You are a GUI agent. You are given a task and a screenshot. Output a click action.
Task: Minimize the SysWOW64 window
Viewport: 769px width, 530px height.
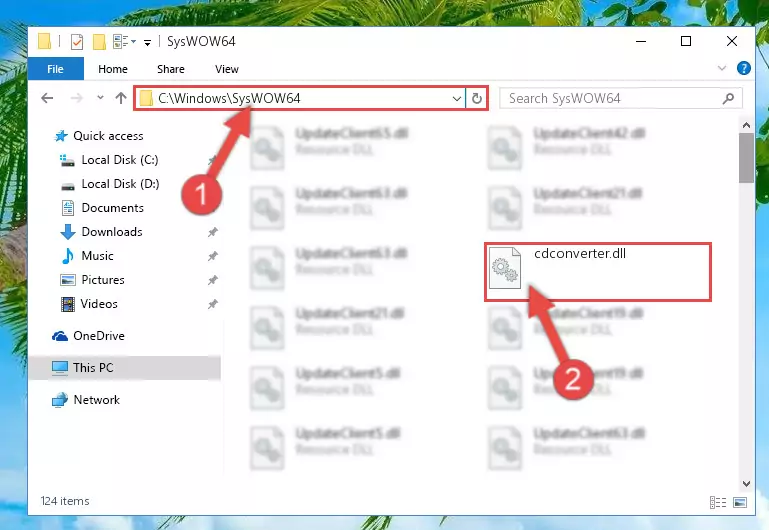pos(641,41)
